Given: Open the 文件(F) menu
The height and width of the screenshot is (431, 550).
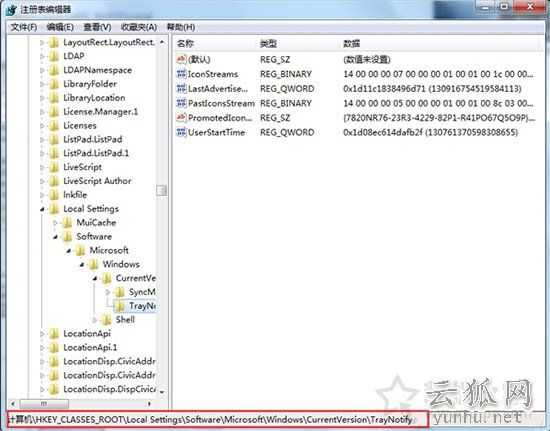Looking at the screenshot, I should coord(24,27).
